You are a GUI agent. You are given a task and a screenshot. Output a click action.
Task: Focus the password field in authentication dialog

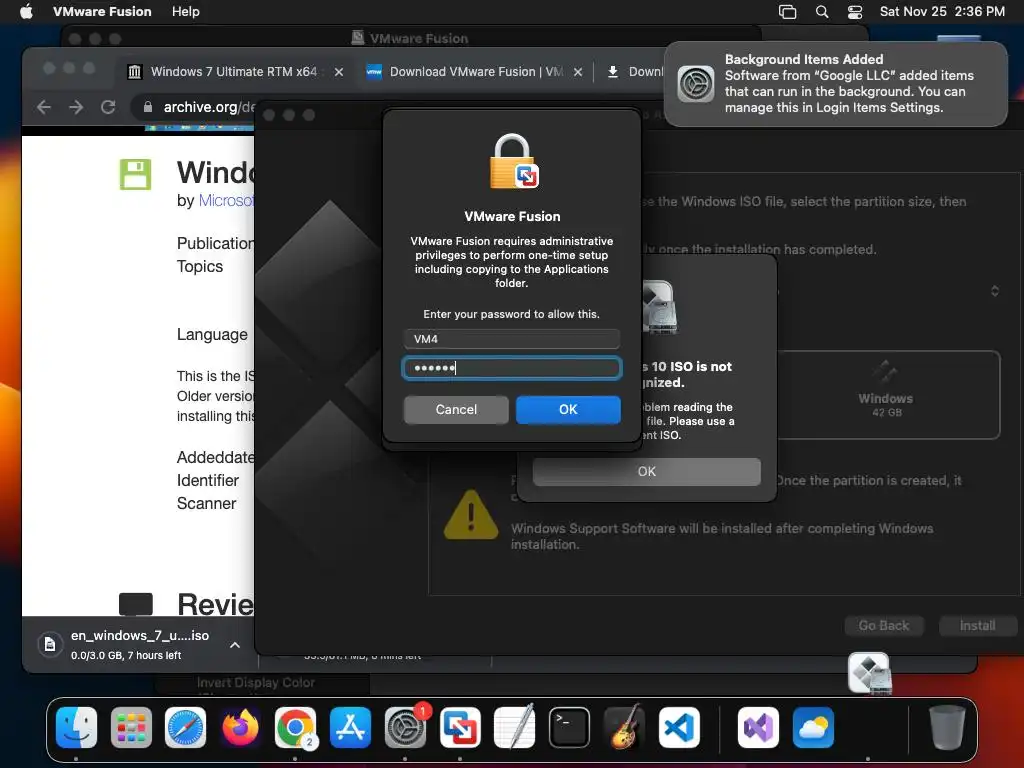[x=511, y=368]
